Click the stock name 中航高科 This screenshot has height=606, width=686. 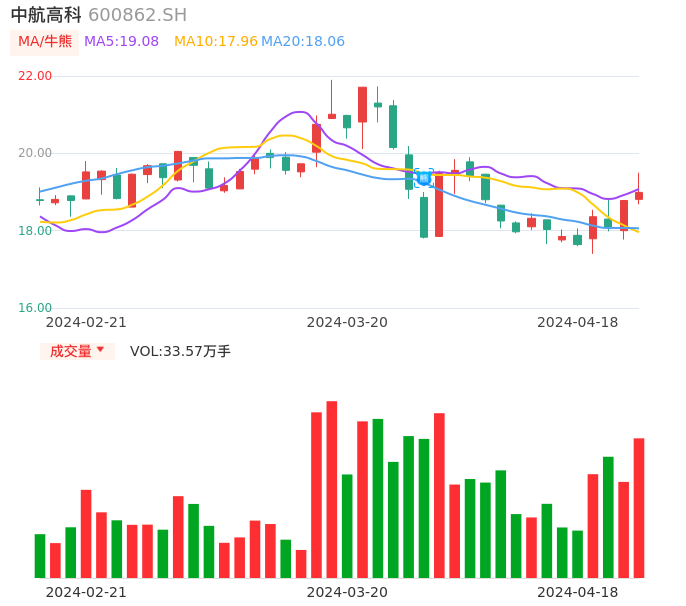(x=46, y=15)
